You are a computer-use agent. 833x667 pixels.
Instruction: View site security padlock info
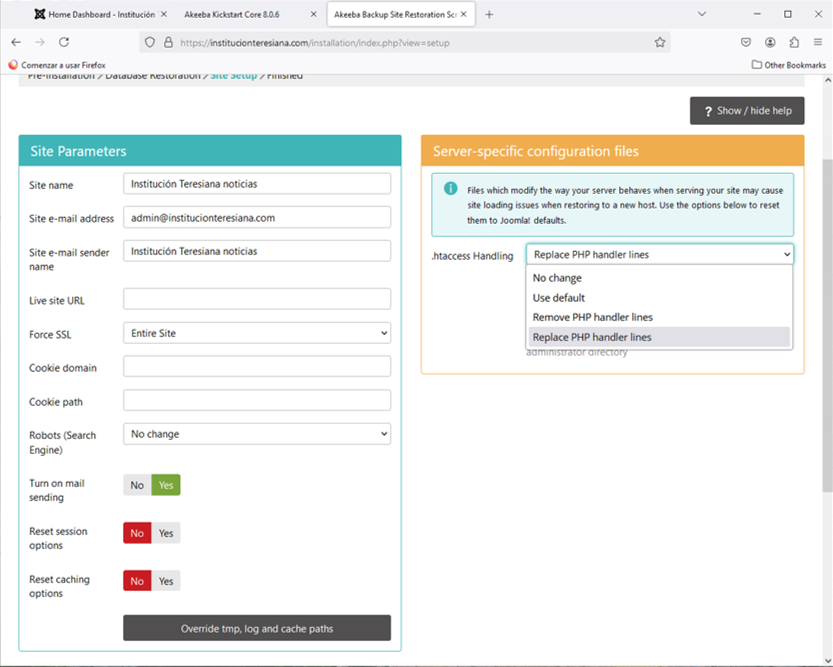(168, 42)
